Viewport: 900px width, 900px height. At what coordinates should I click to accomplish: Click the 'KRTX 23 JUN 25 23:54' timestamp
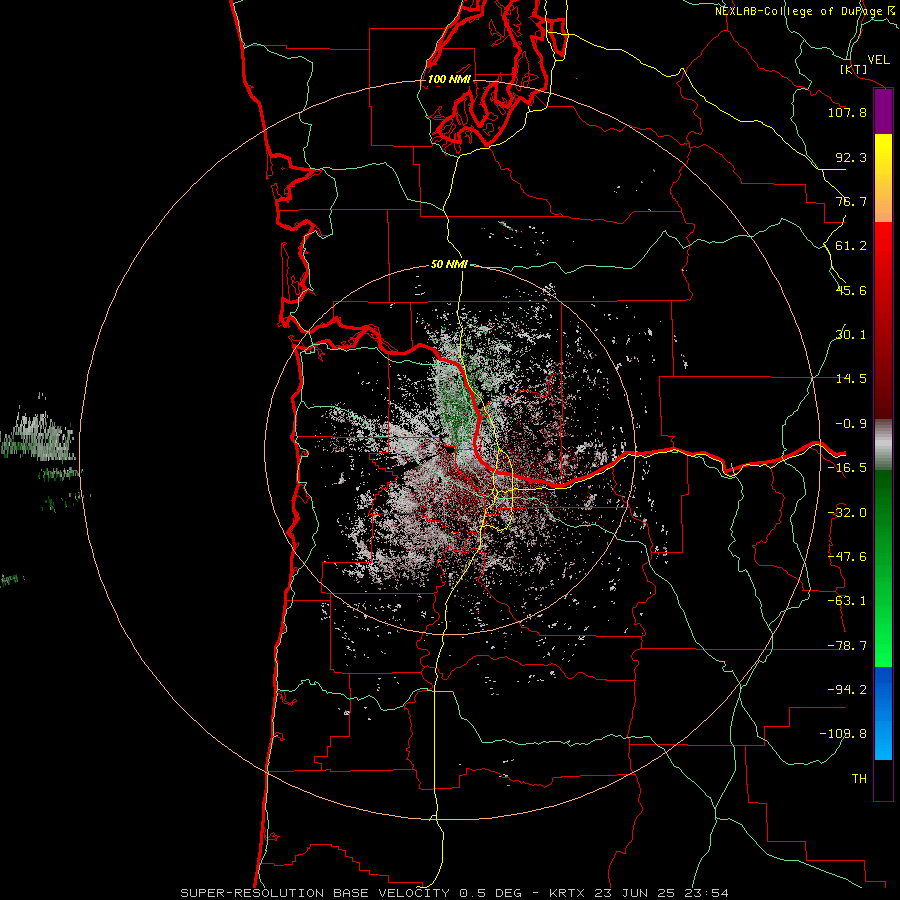pos(639,893)
